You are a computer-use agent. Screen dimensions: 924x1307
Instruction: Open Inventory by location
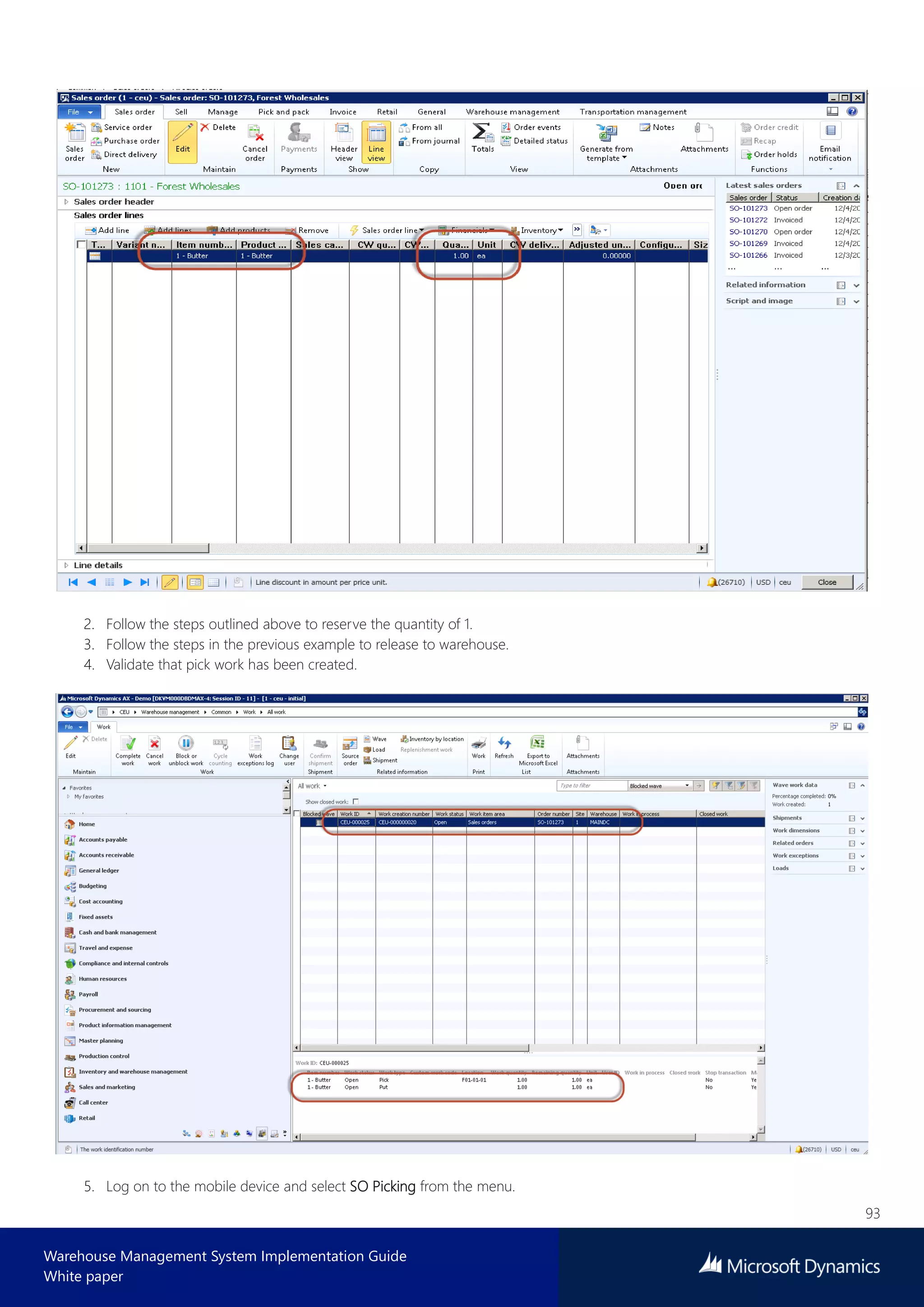pos(432,739)
